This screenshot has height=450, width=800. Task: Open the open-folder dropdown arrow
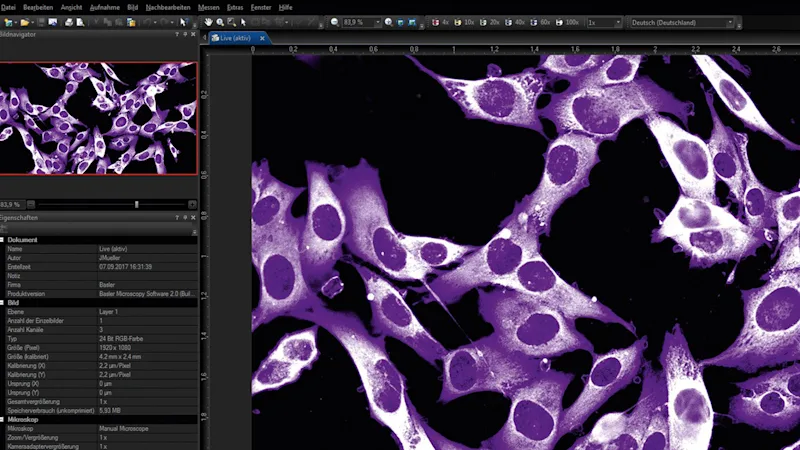33,22
